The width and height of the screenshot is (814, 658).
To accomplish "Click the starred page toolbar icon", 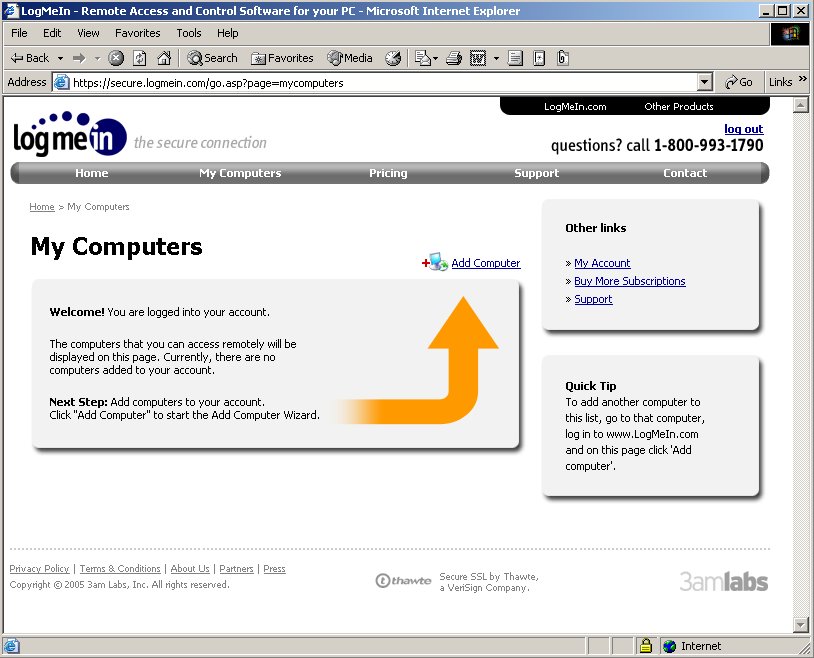I will [x=539, y=58].
